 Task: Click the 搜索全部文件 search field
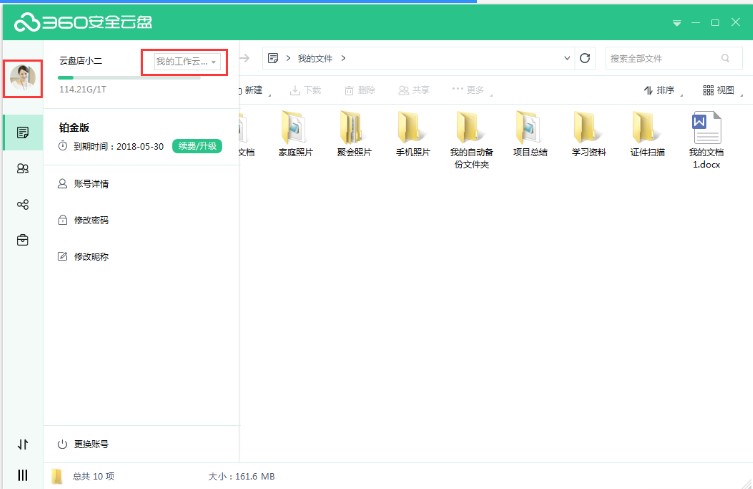(x=673, y=58)
